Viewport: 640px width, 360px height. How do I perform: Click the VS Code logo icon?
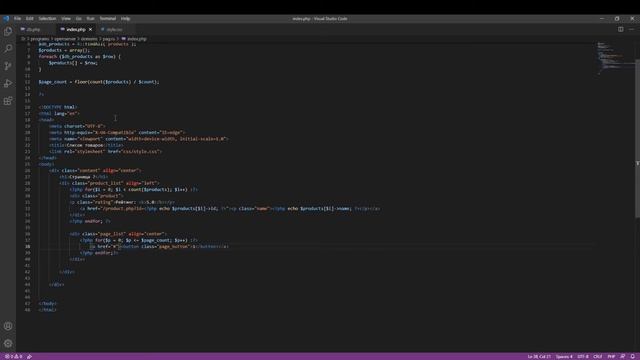(x=6, y=18)
